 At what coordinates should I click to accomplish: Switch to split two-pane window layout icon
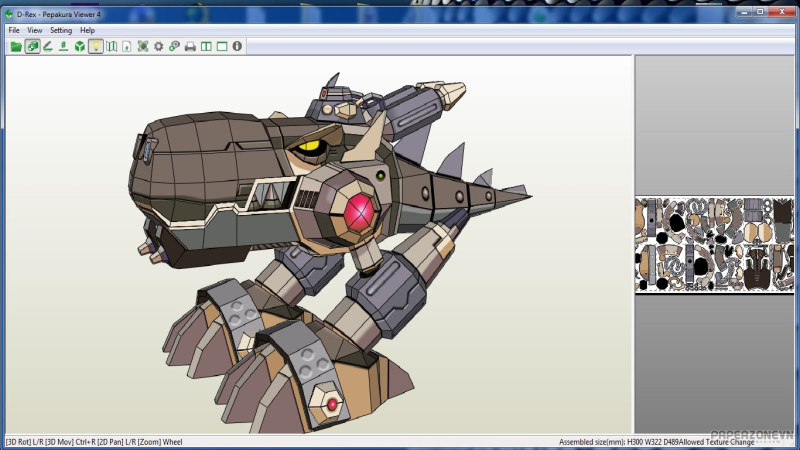206,46
